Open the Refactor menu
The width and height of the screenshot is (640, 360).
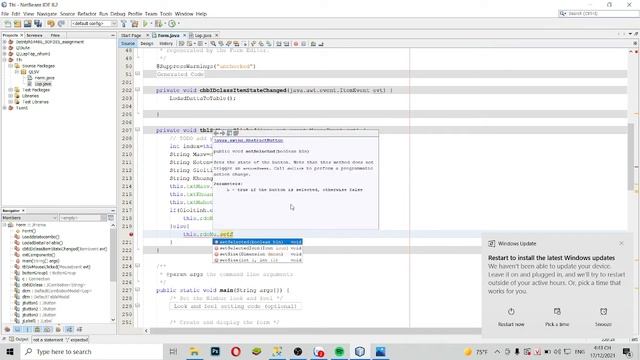pyautogui.click(x=87, y=14)
